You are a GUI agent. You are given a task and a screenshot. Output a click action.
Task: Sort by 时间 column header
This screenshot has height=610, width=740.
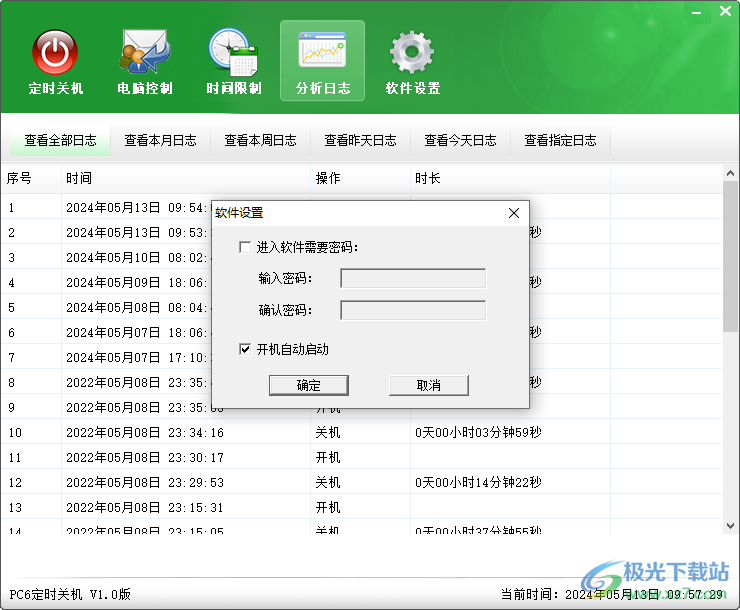[x=186, y=178]
